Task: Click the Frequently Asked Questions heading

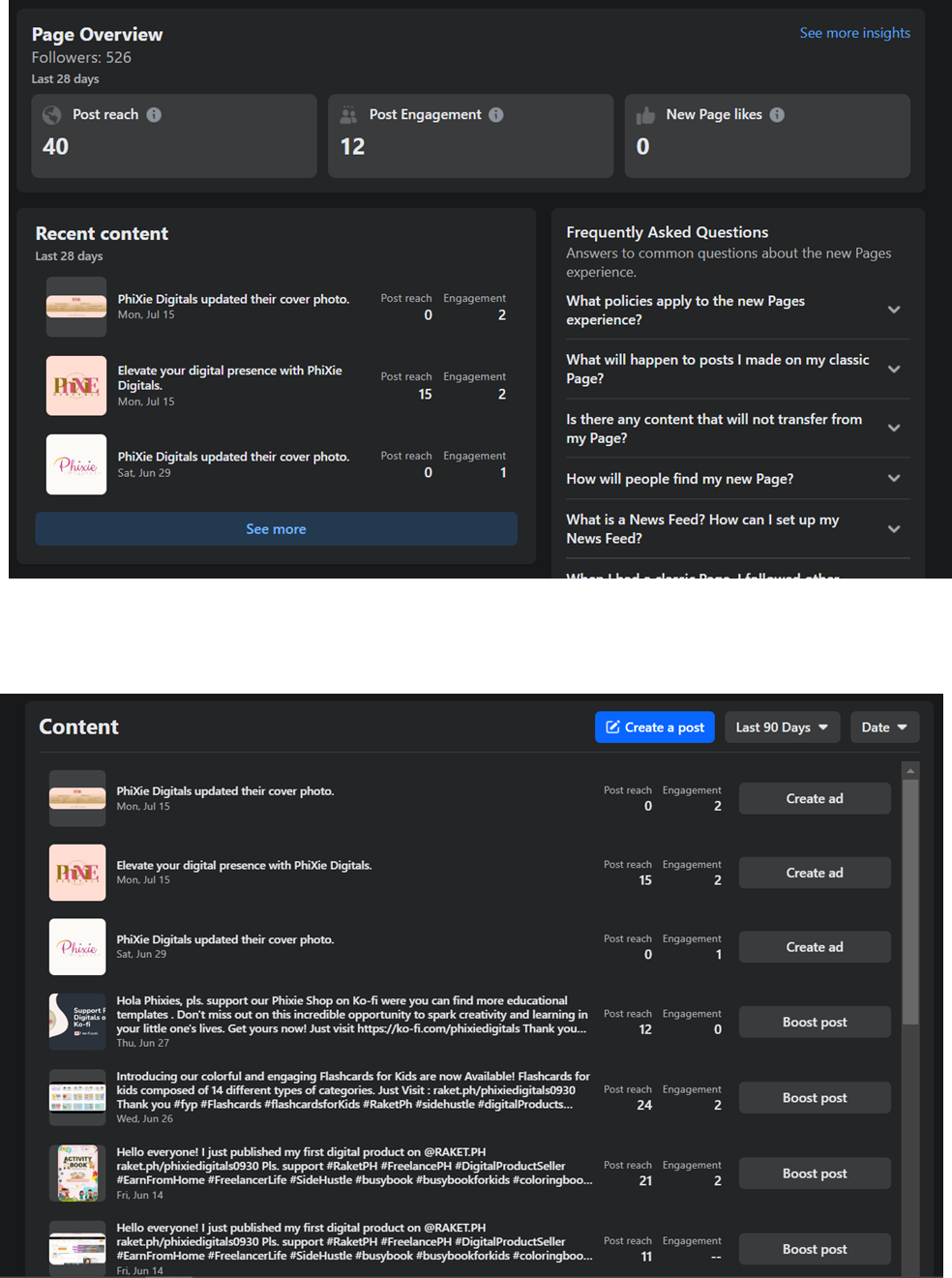Action: (x=667, y=232)
